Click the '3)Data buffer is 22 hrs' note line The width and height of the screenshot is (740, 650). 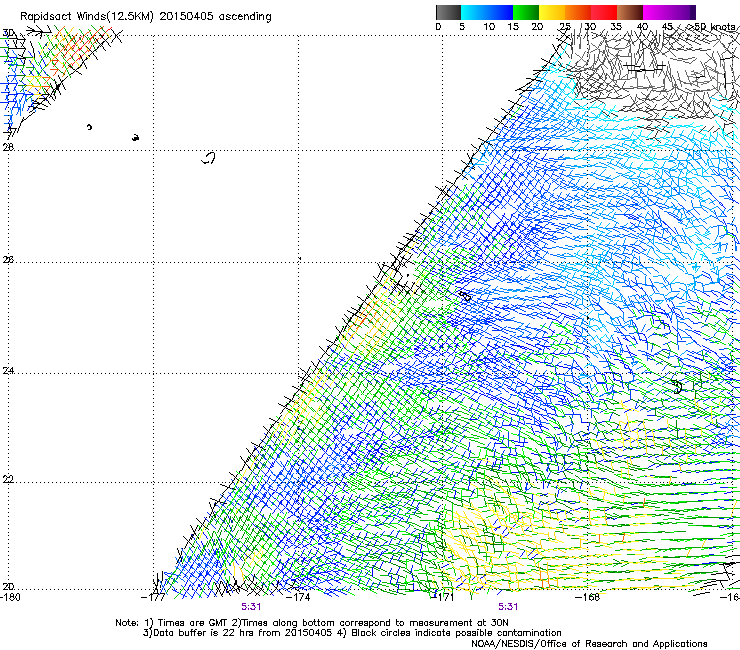point(352,633)
